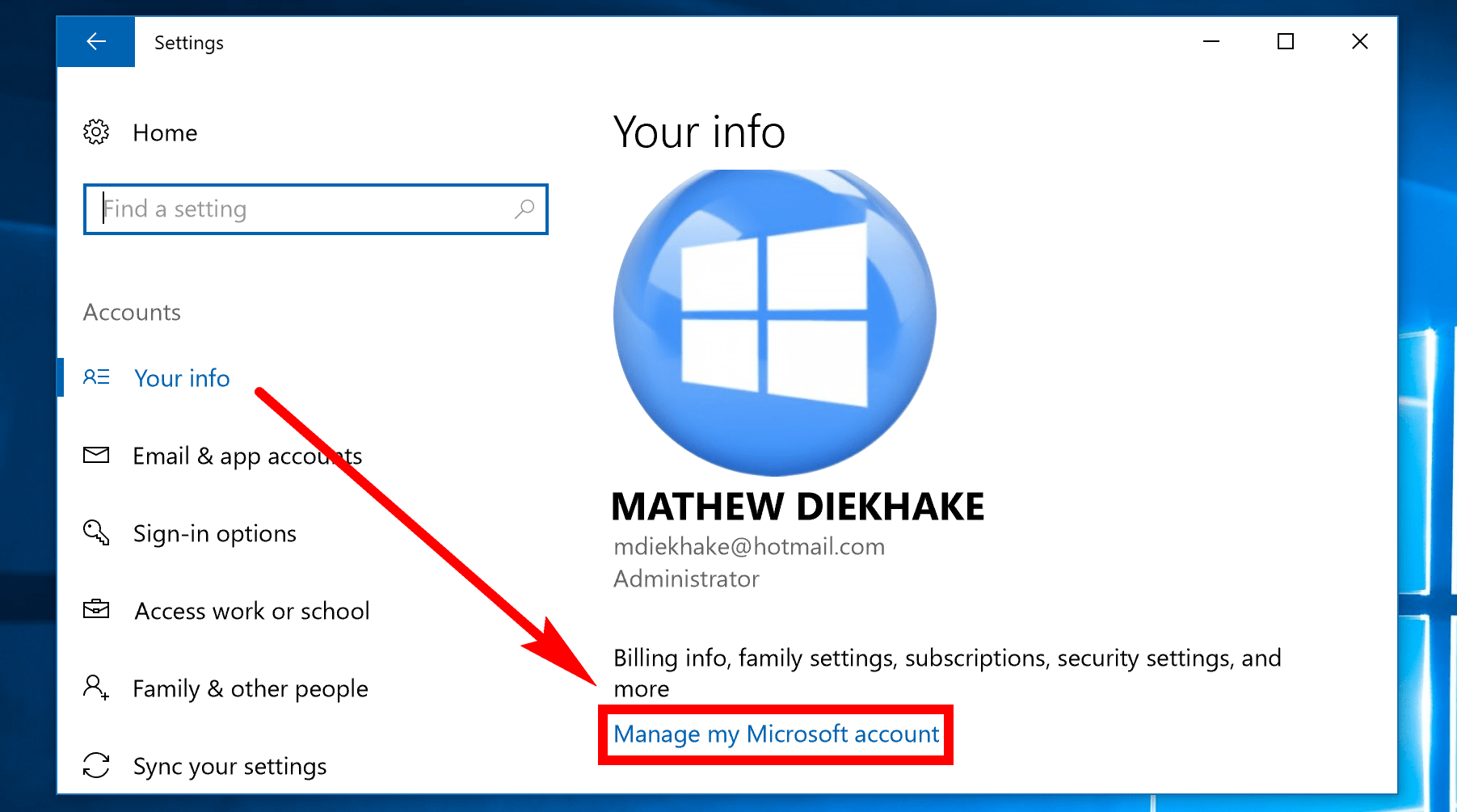This screenshot has height=812, width=1457.
Task: Click the back arrow in Settings
Action: point(96,41)
